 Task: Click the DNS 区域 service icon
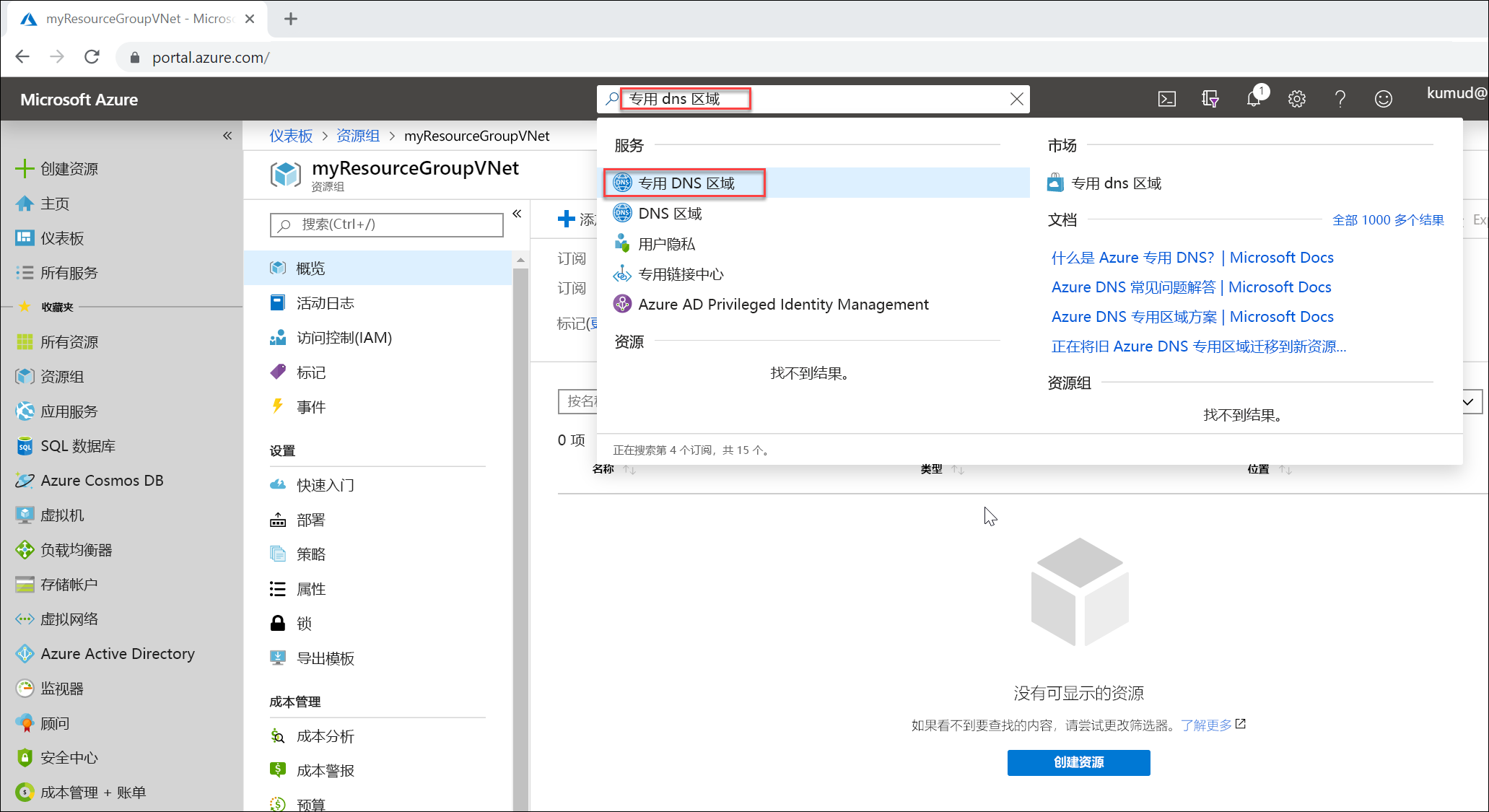[621, 212]
